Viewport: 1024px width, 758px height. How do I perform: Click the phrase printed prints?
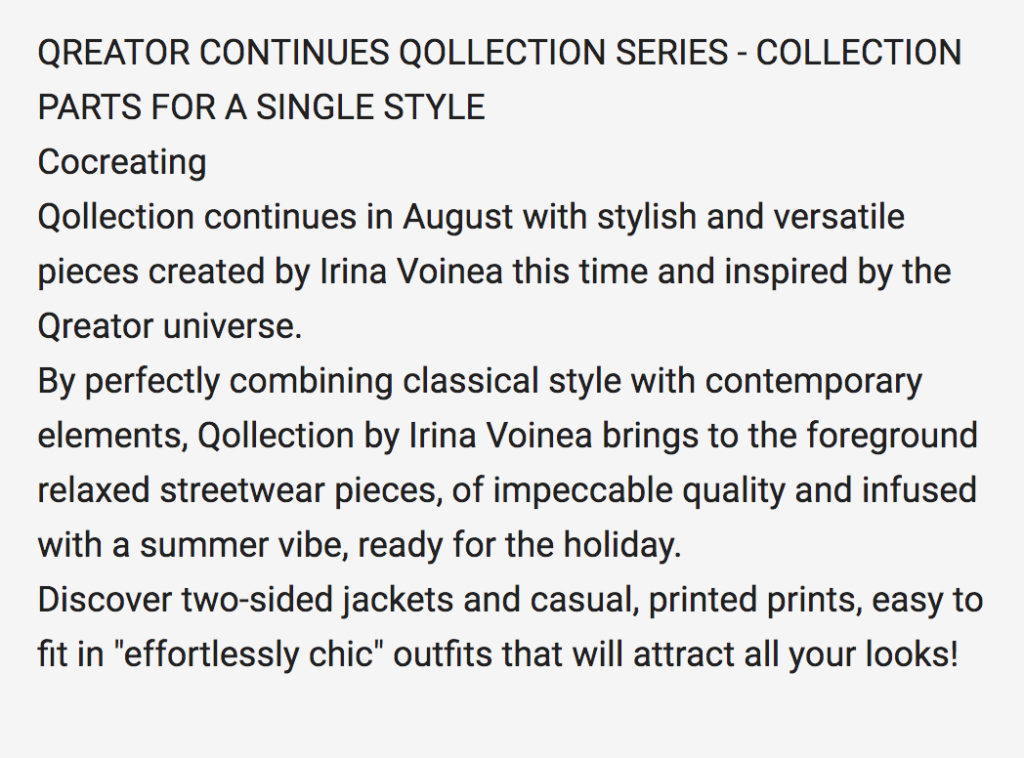[x=752, y=601]
